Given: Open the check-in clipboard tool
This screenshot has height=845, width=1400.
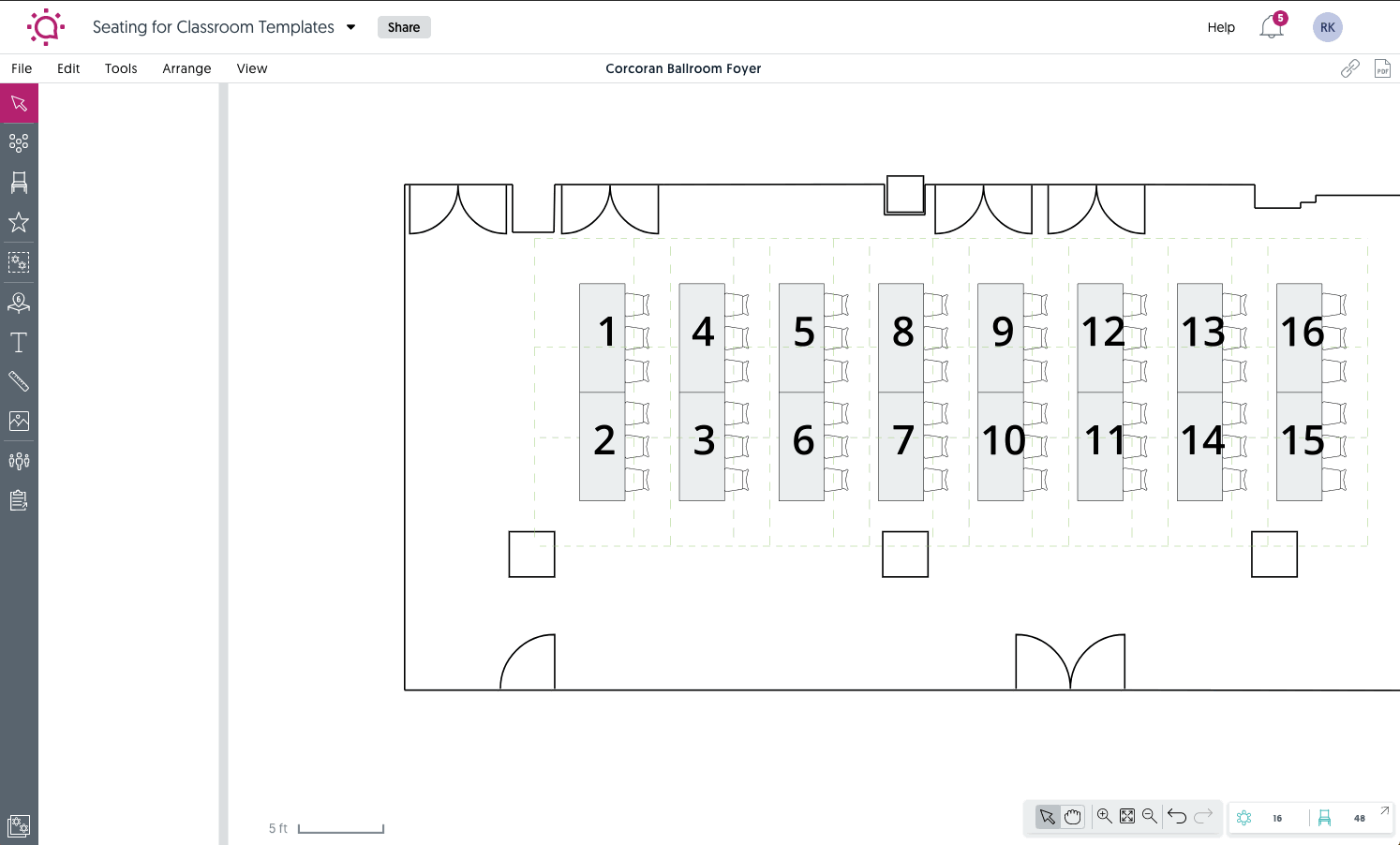Looking at the screenshot, I should click(19, 499).
